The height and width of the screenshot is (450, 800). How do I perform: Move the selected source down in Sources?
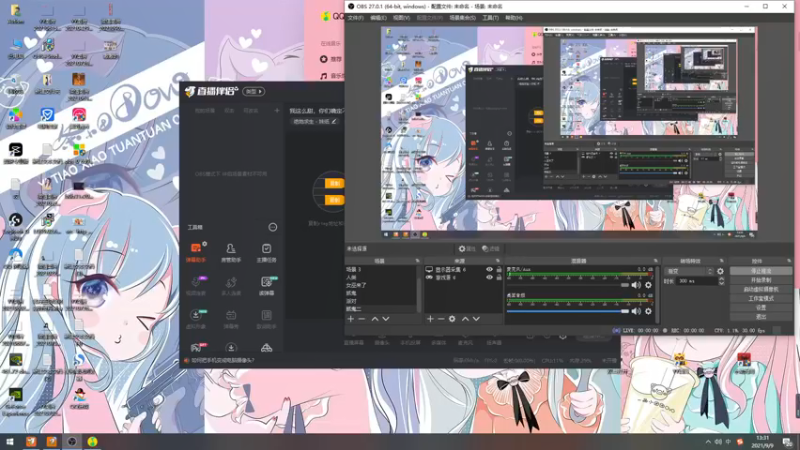tap(476, 319)
